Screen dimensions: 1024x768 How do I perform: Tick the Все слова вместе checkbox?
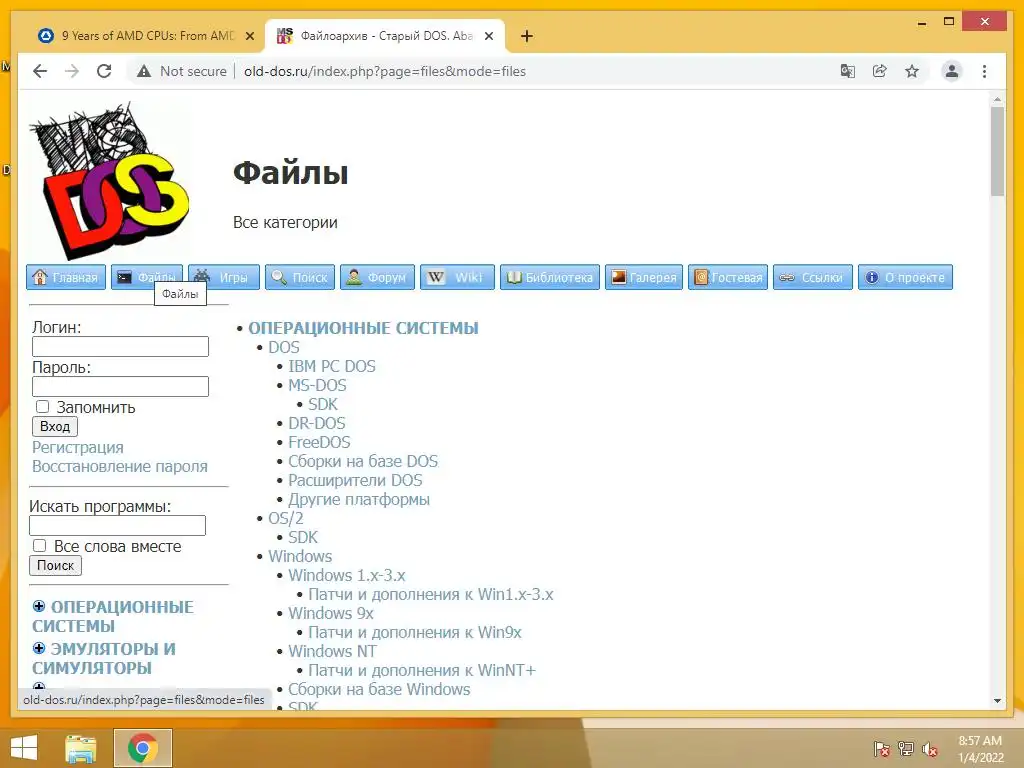coord(40,545)
